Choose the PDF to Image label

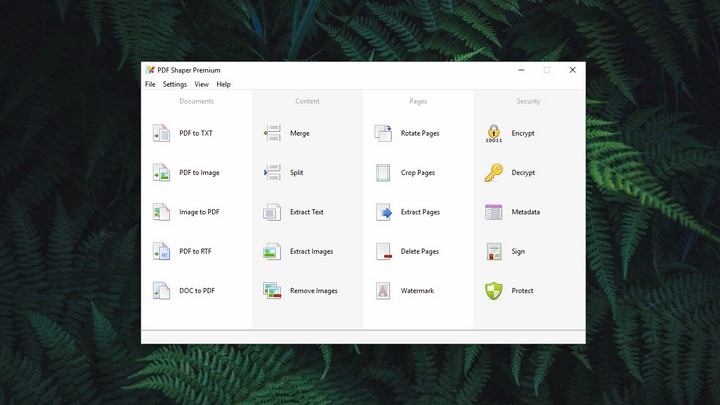coord(199,173)
